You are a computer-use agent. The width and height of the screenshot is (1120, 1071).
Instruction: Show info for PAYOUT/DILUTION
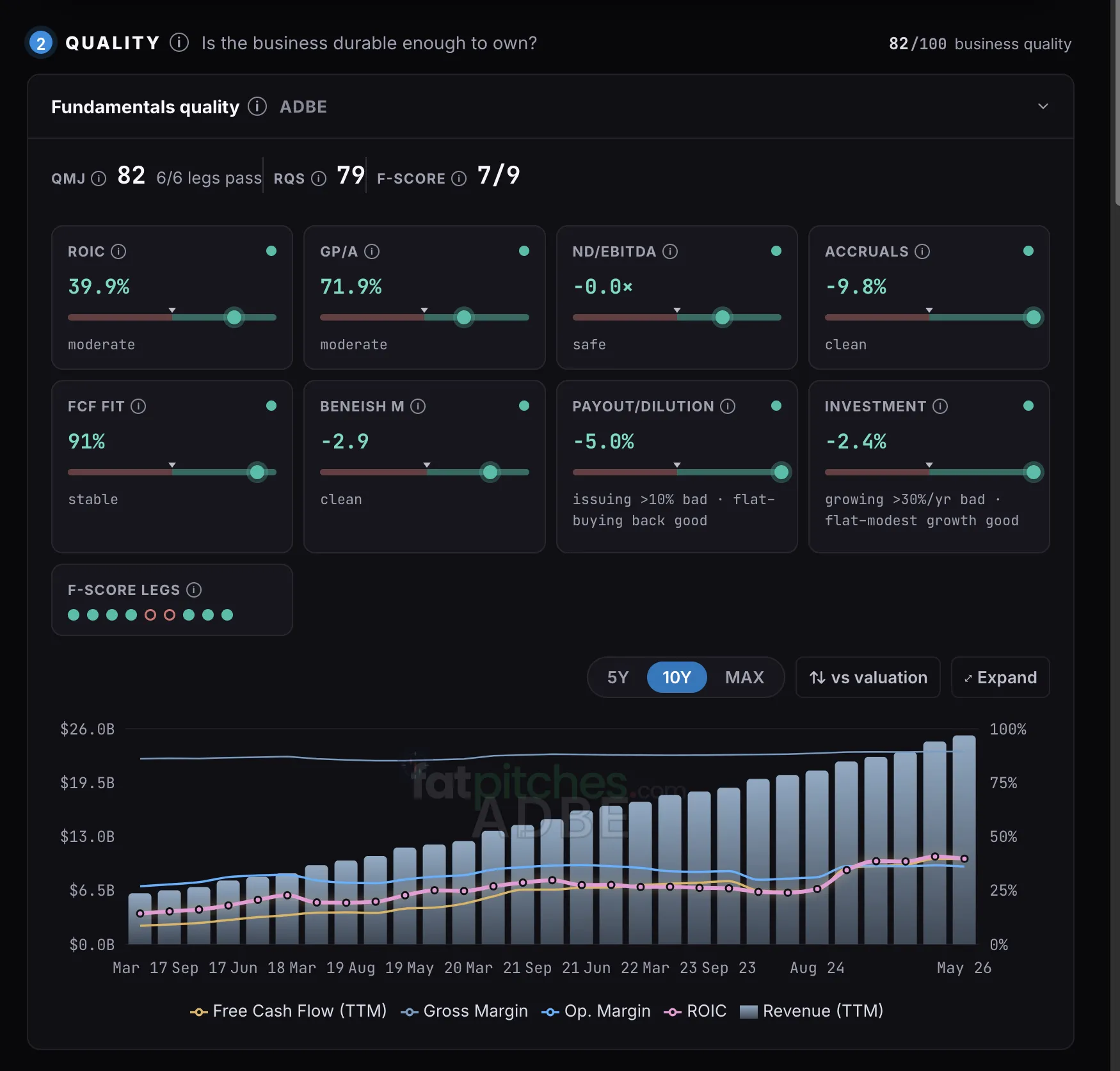click(x=728, y=406)
